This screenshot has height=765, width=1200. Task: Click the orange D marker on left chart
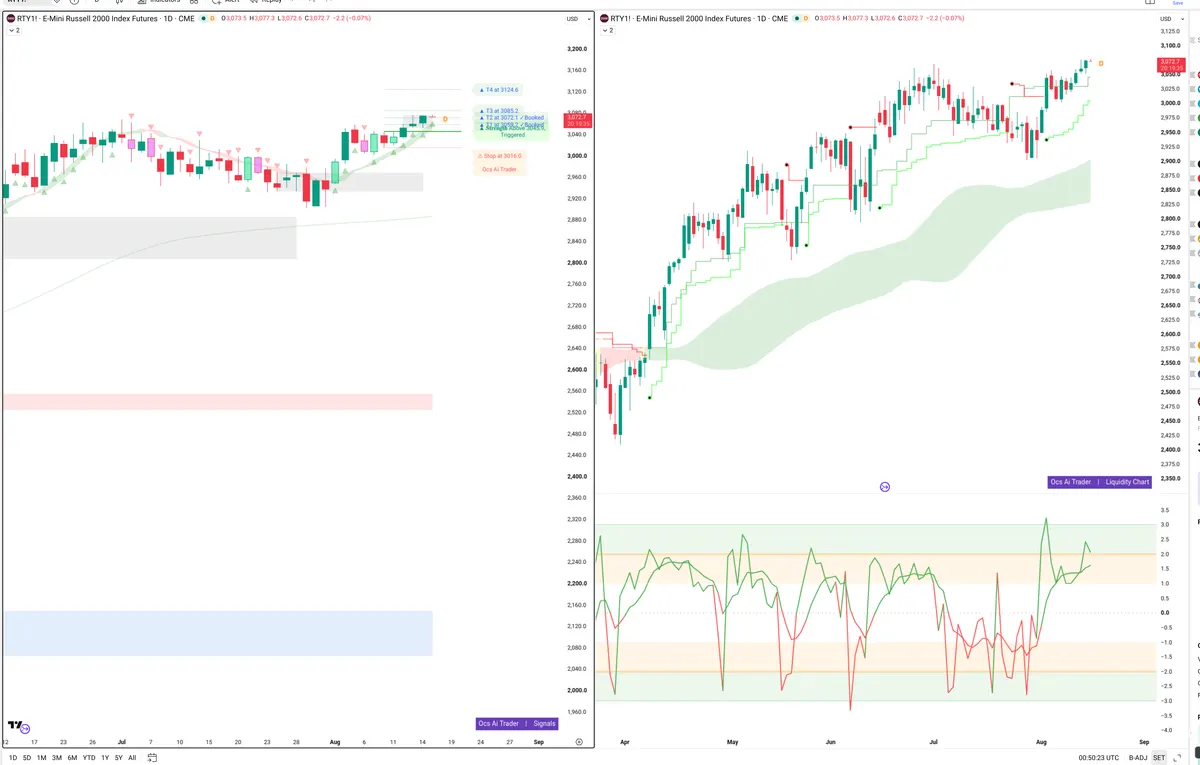[x=445, y=119]
